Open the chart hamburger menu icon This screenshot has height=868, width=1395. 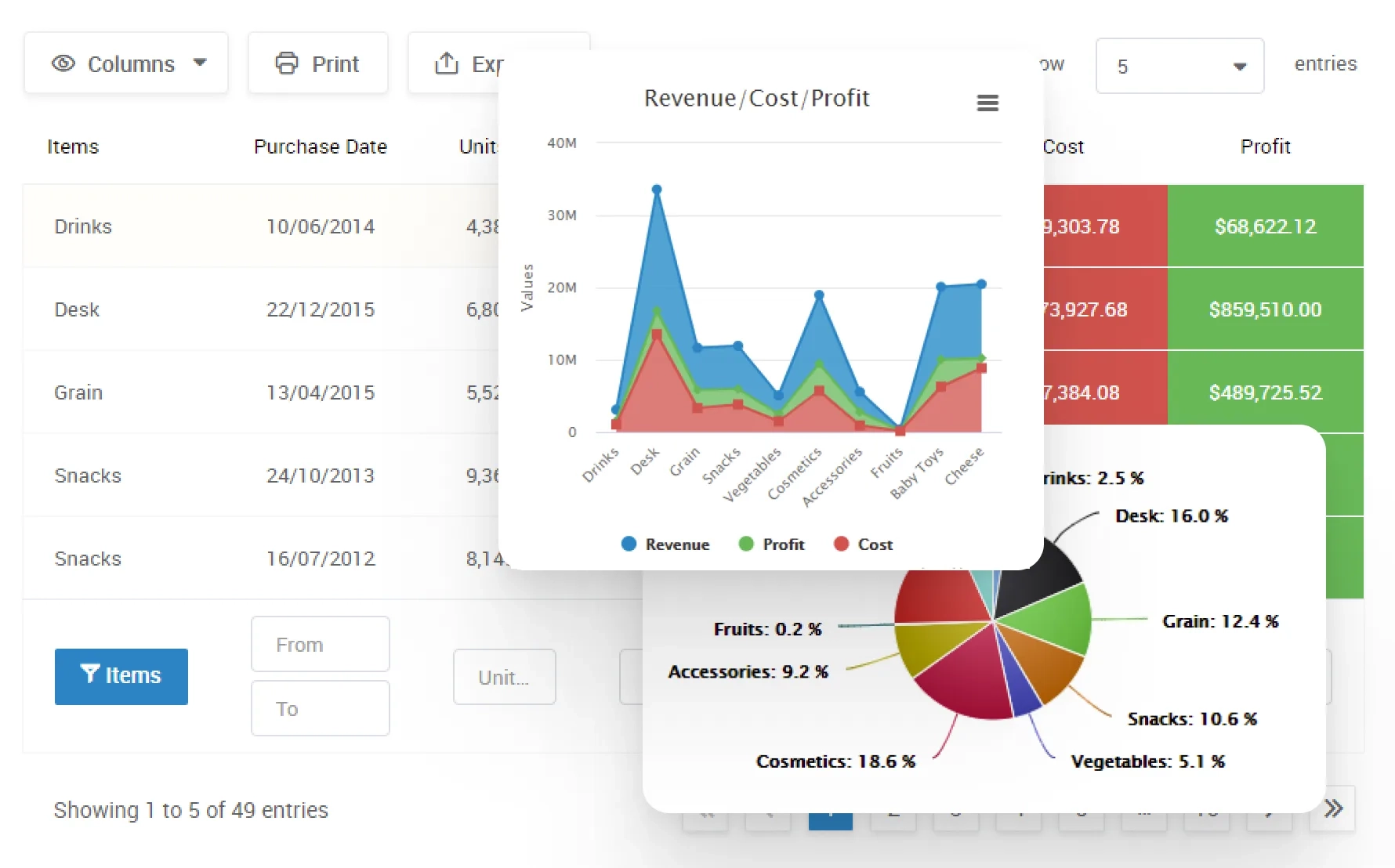pyautogui.click(x=987, y=103)
